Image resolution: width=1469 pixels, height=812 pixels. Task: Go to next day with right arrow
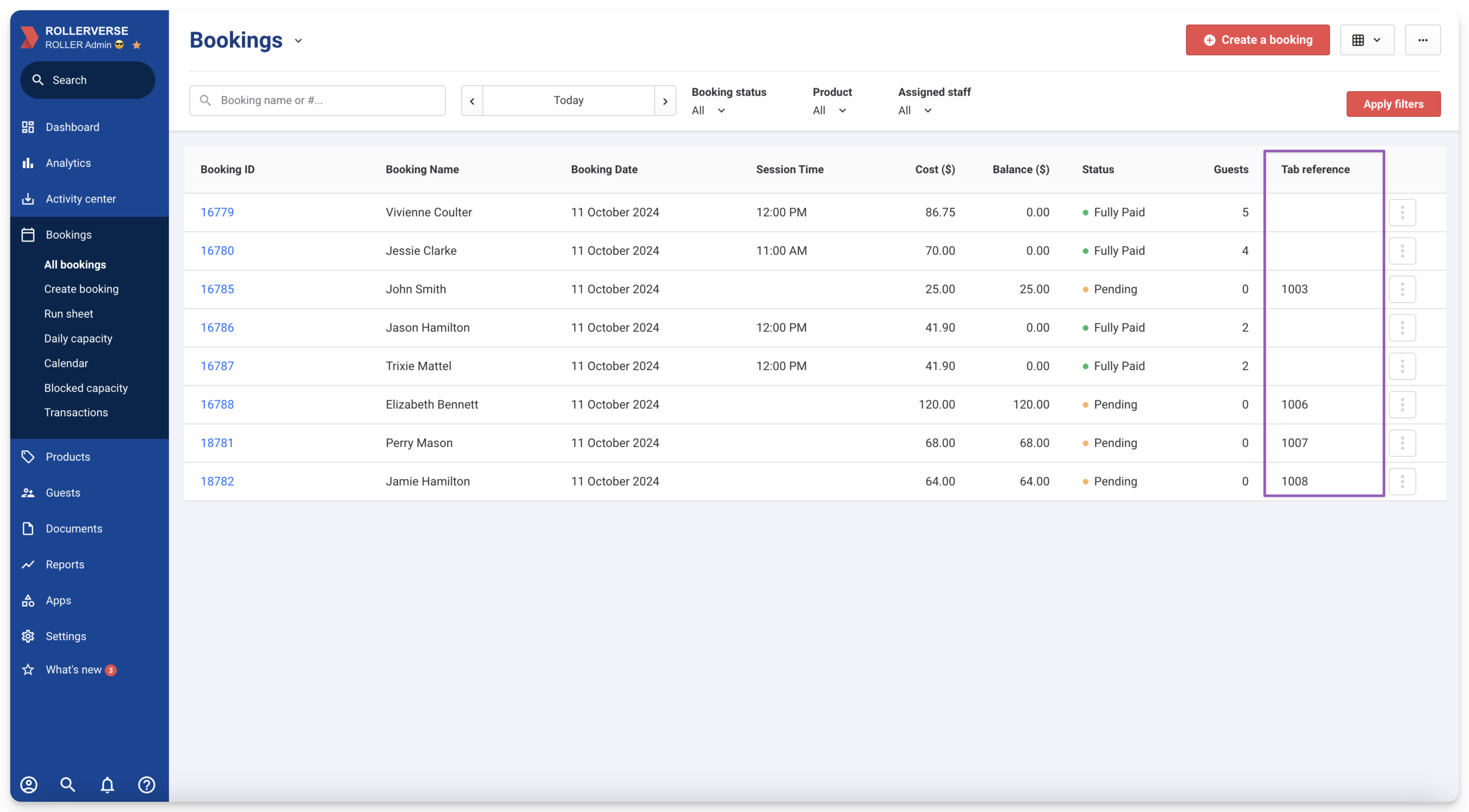pyautogui.click(x=665, y=101)
